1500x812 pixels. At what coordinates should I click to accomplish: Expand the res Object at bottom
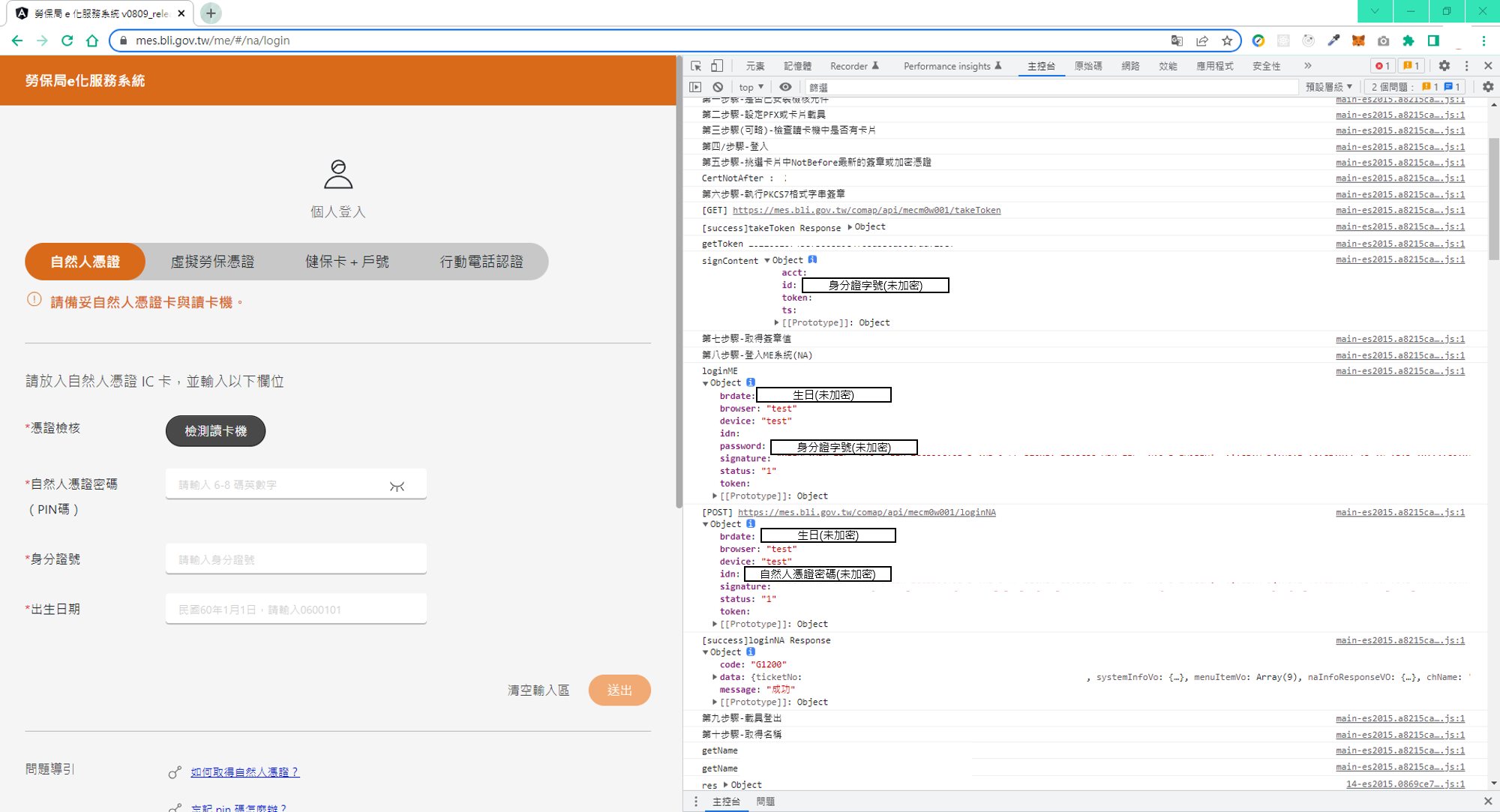(x=725, y=784)
